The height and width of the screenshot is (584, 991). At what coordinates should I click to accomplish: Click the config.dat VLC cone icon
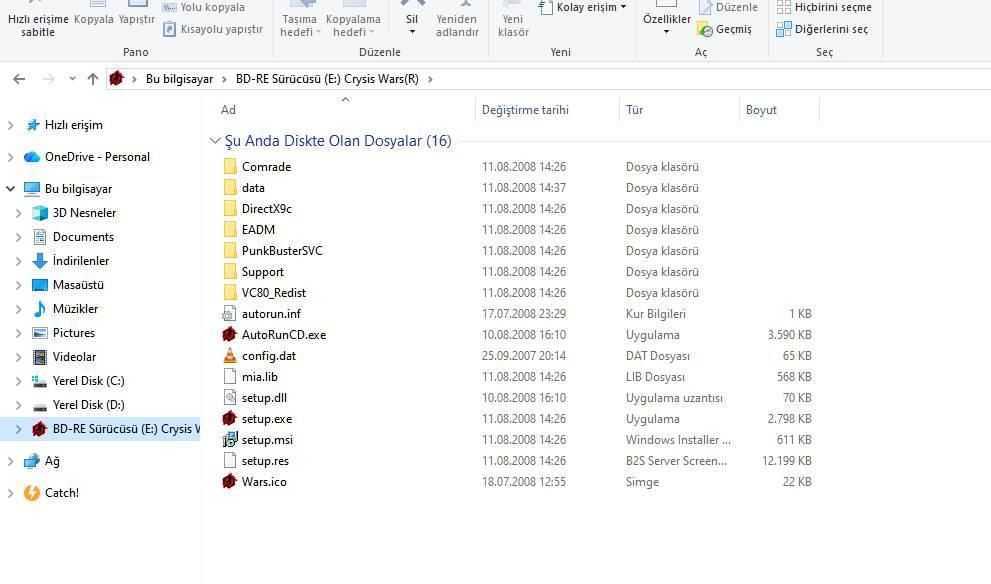pos(229,355)
